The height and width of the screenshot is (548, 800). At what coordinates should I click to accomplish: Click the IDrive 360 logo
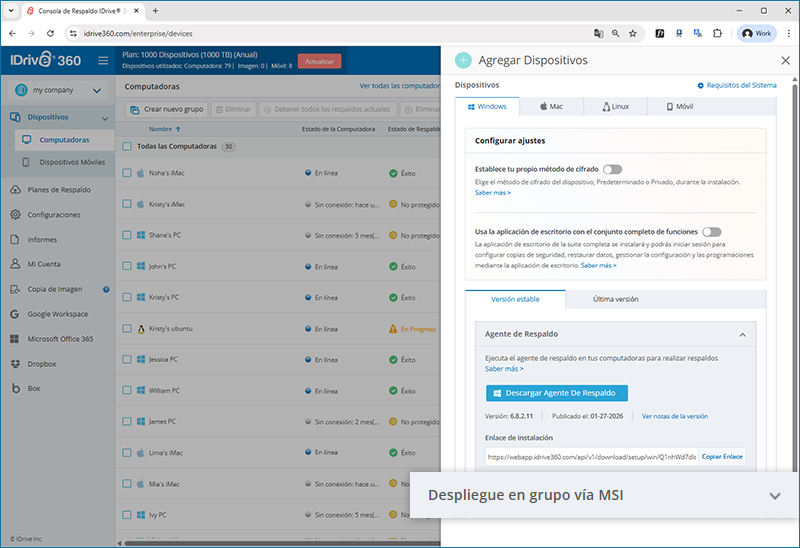click(x=45, y=60)
